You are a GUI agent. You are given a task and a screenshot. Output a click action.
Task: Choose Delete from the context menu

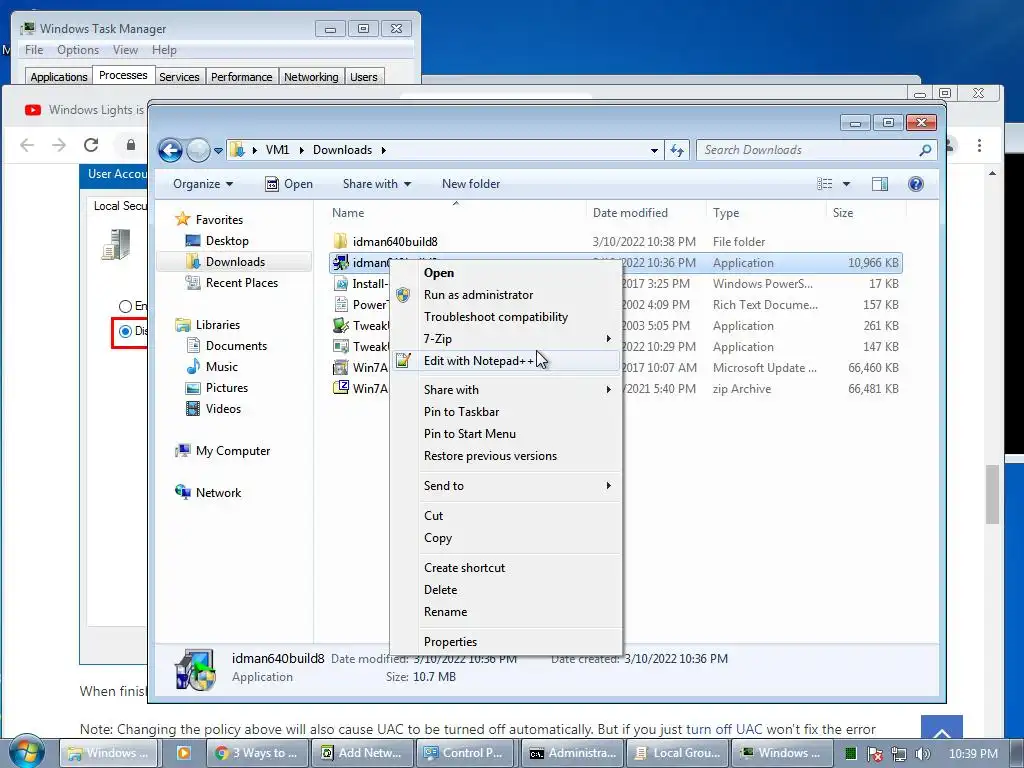[505, 590]
